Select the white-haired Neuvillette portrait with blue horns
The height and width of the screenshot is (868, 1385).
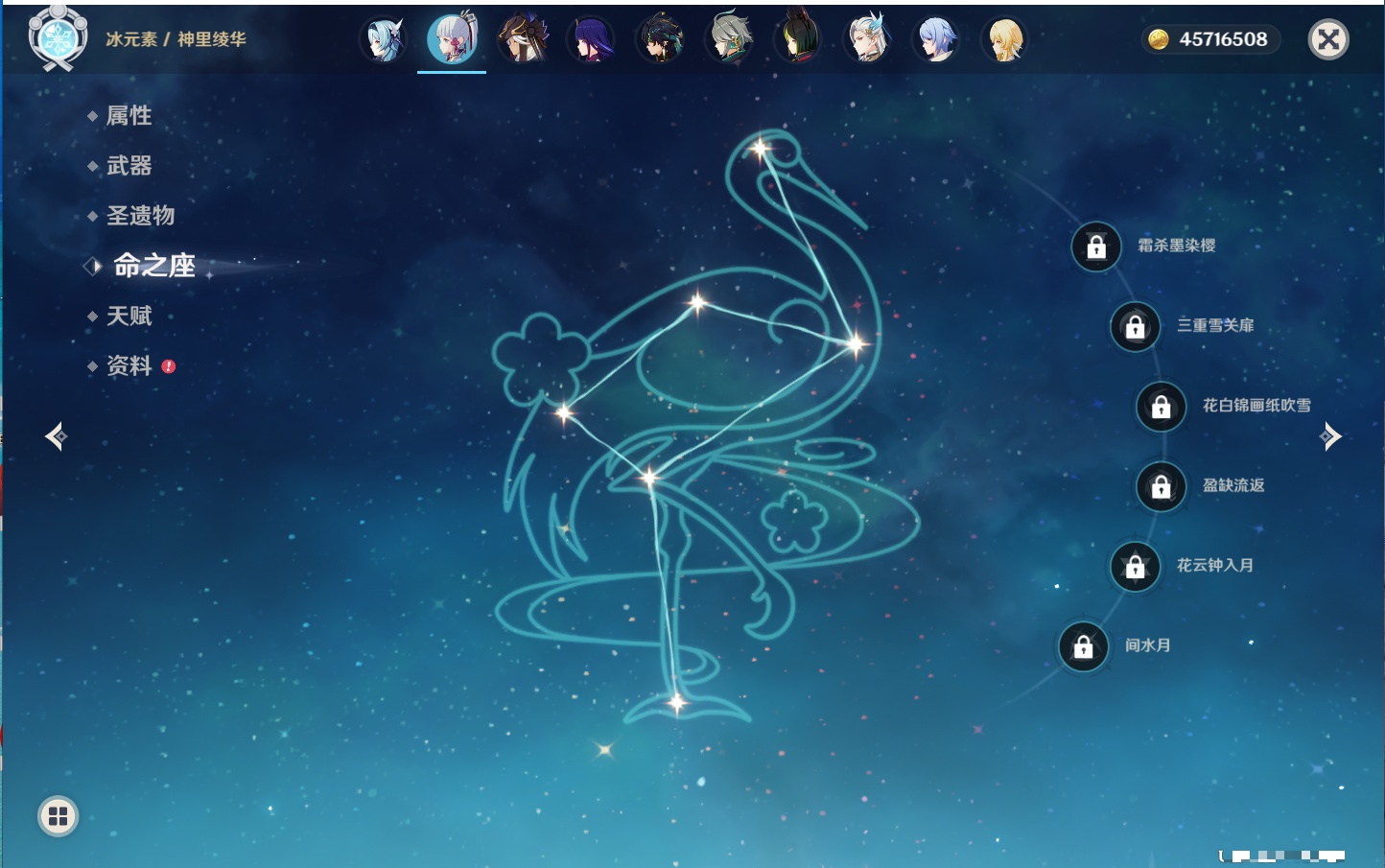coord(867,40)
